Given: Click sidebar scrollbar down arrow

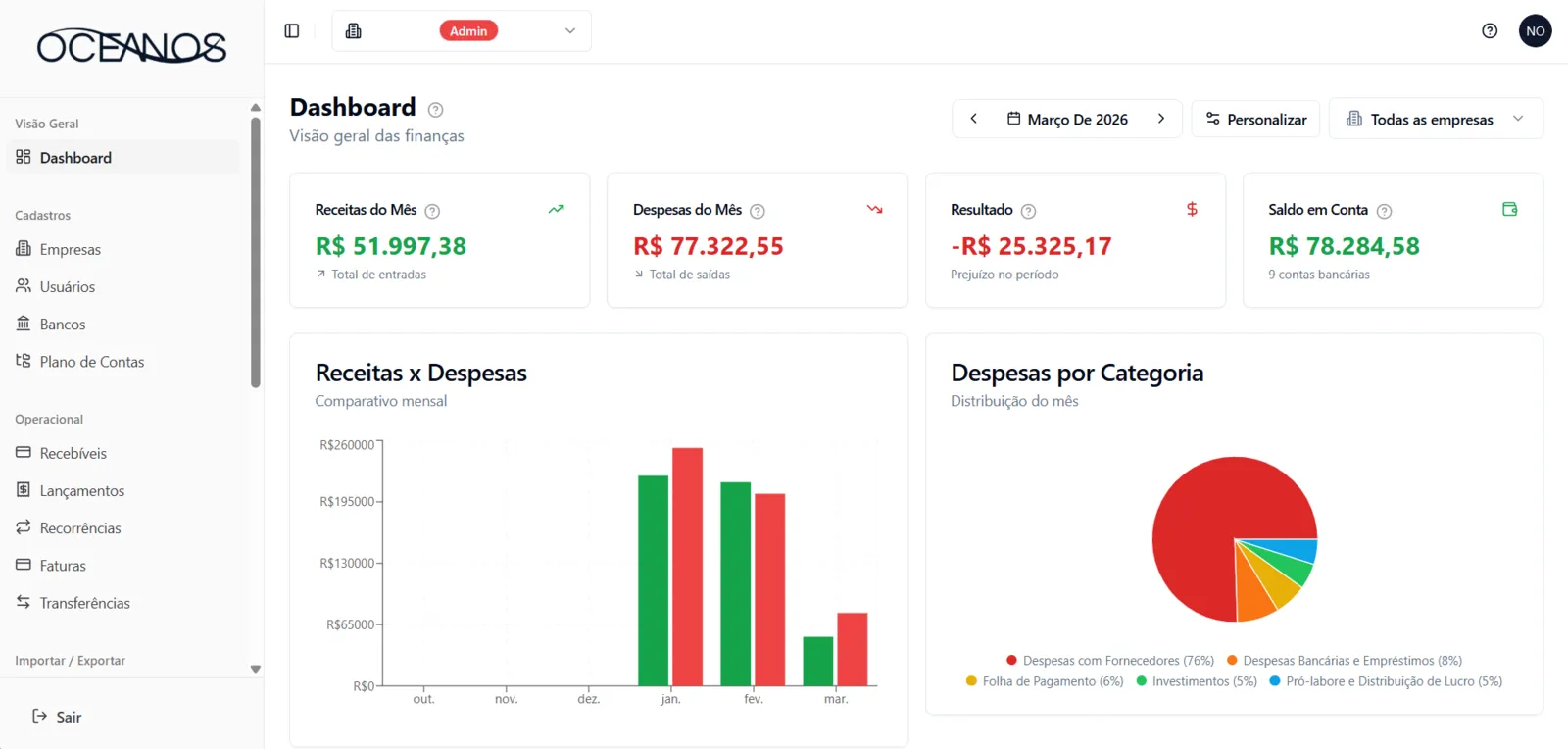Looking at the screenshot, I should (x=256, y=669).
